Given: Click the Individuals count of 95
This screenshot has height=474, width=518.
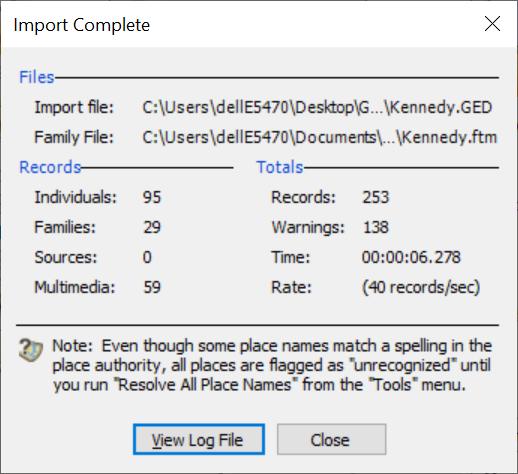Looking at the screenshot, I should (x=152, y=197).
